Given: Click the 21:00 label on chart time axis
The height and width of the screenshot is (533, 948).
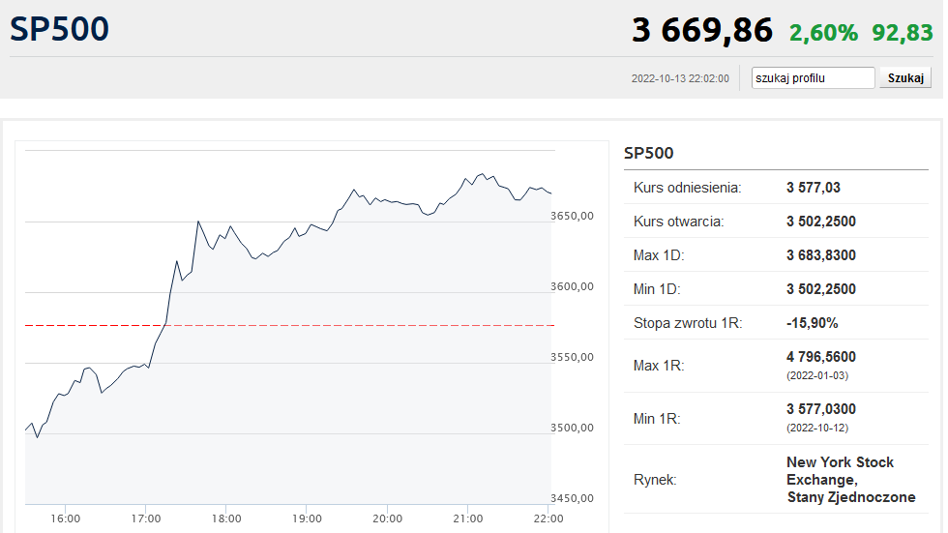Looking at the screenshot, I should (x=468, y=518).
